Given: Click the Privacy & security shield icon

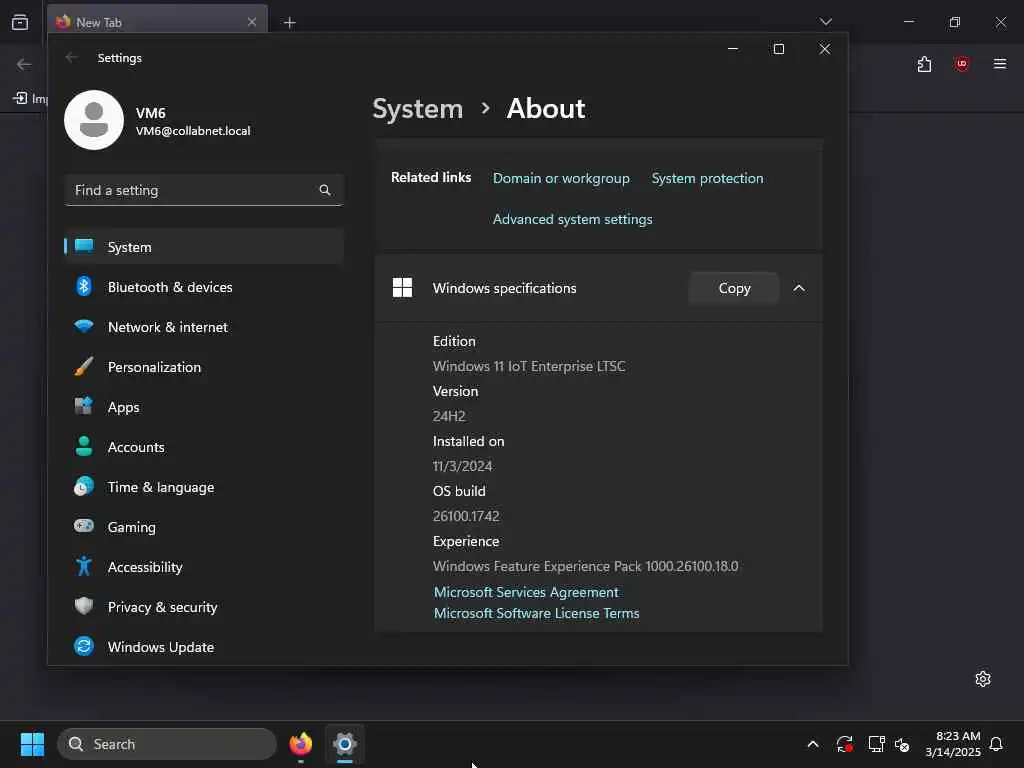Looking at the screenshot, I should 84,606.
